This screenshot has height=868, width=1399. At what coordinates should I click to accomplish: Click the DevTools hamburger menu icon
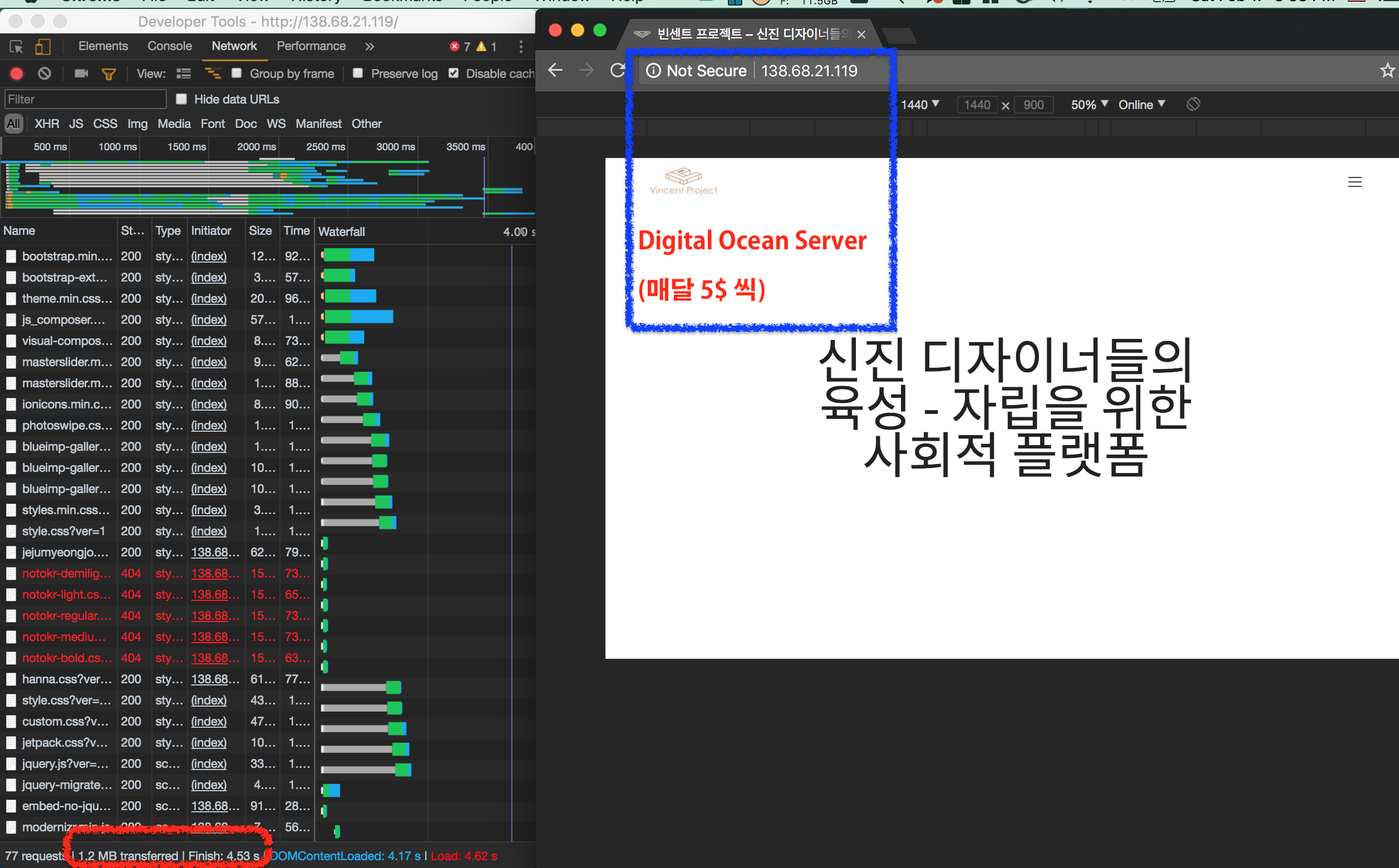point(521,46)
